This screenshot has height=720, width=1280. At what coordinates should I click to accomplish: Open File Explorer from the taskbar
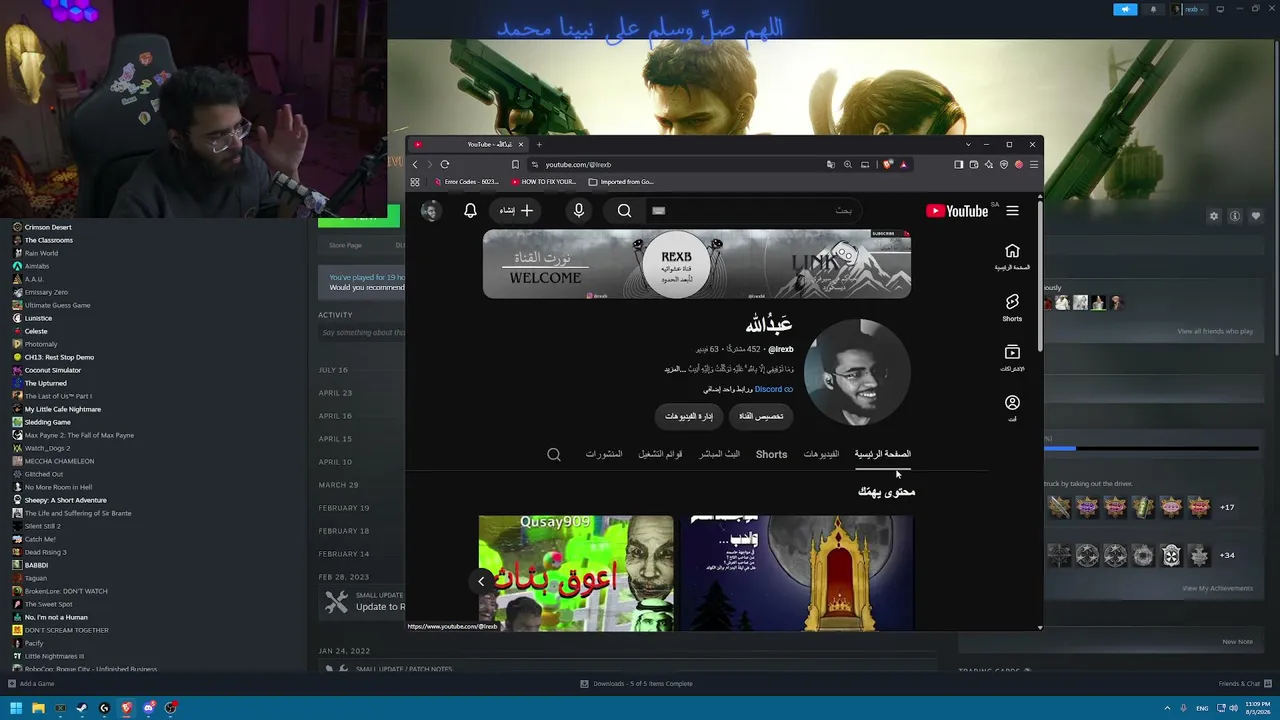[x=38, y=708]
